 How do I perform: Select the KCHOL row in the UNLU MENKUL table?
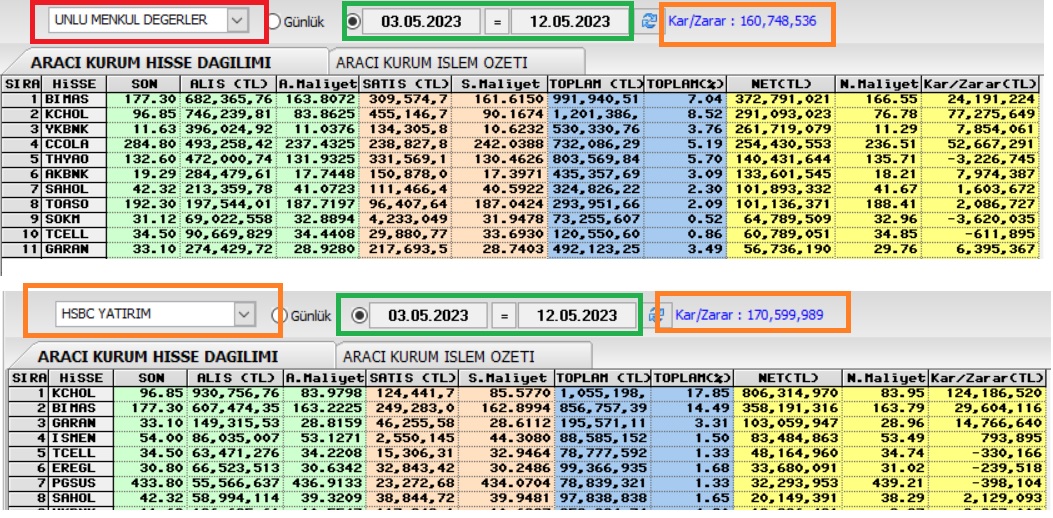click(520, 115)
